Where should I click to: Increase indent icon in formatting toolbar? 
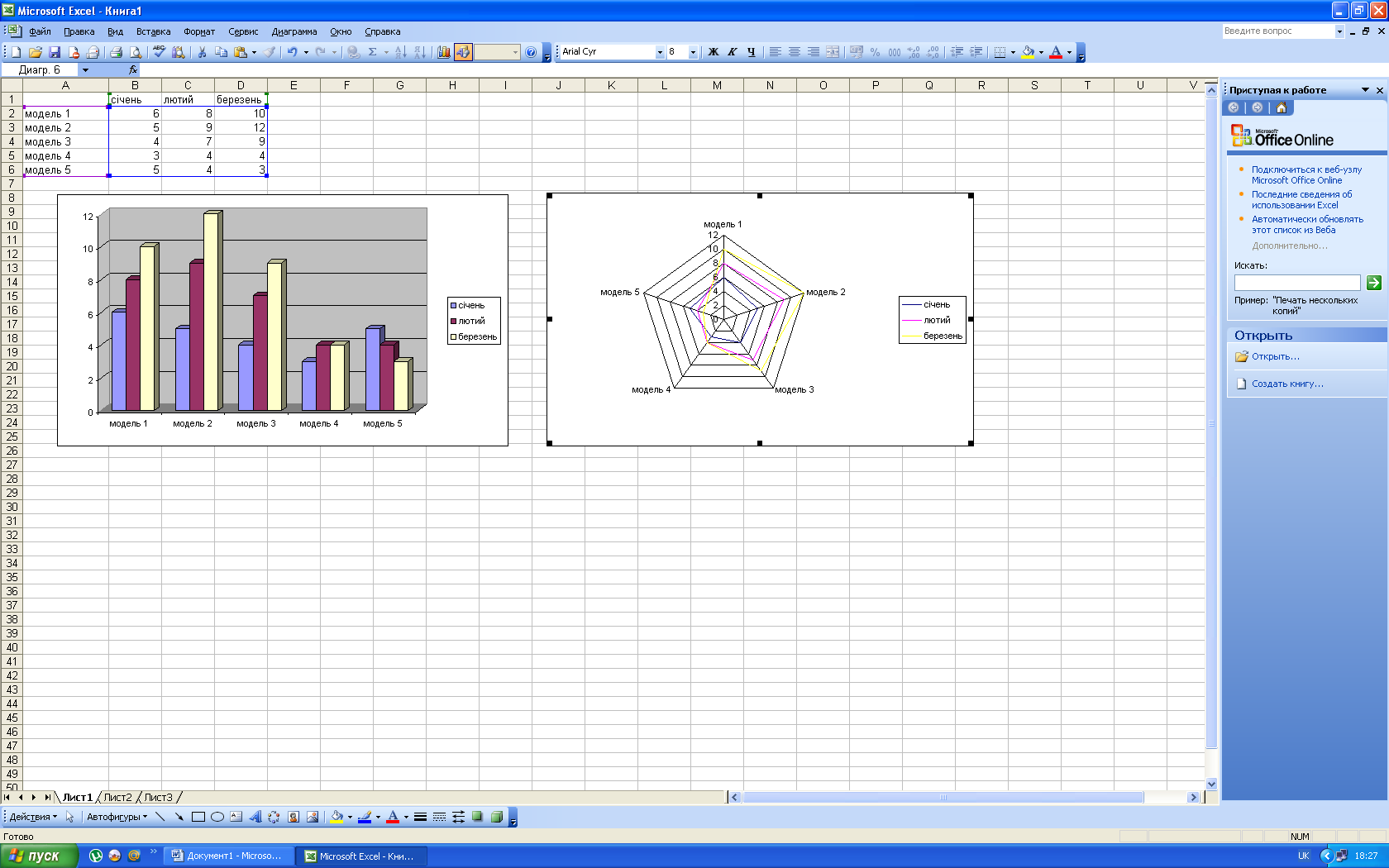point(976,52)
